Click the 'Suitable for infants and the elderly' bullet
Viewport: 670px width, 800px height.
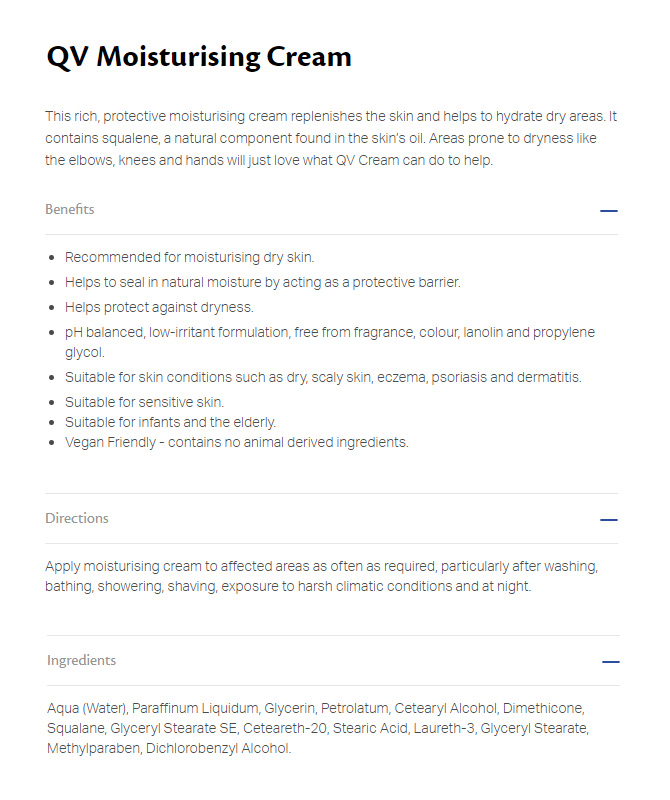click(x=170, y=422)
